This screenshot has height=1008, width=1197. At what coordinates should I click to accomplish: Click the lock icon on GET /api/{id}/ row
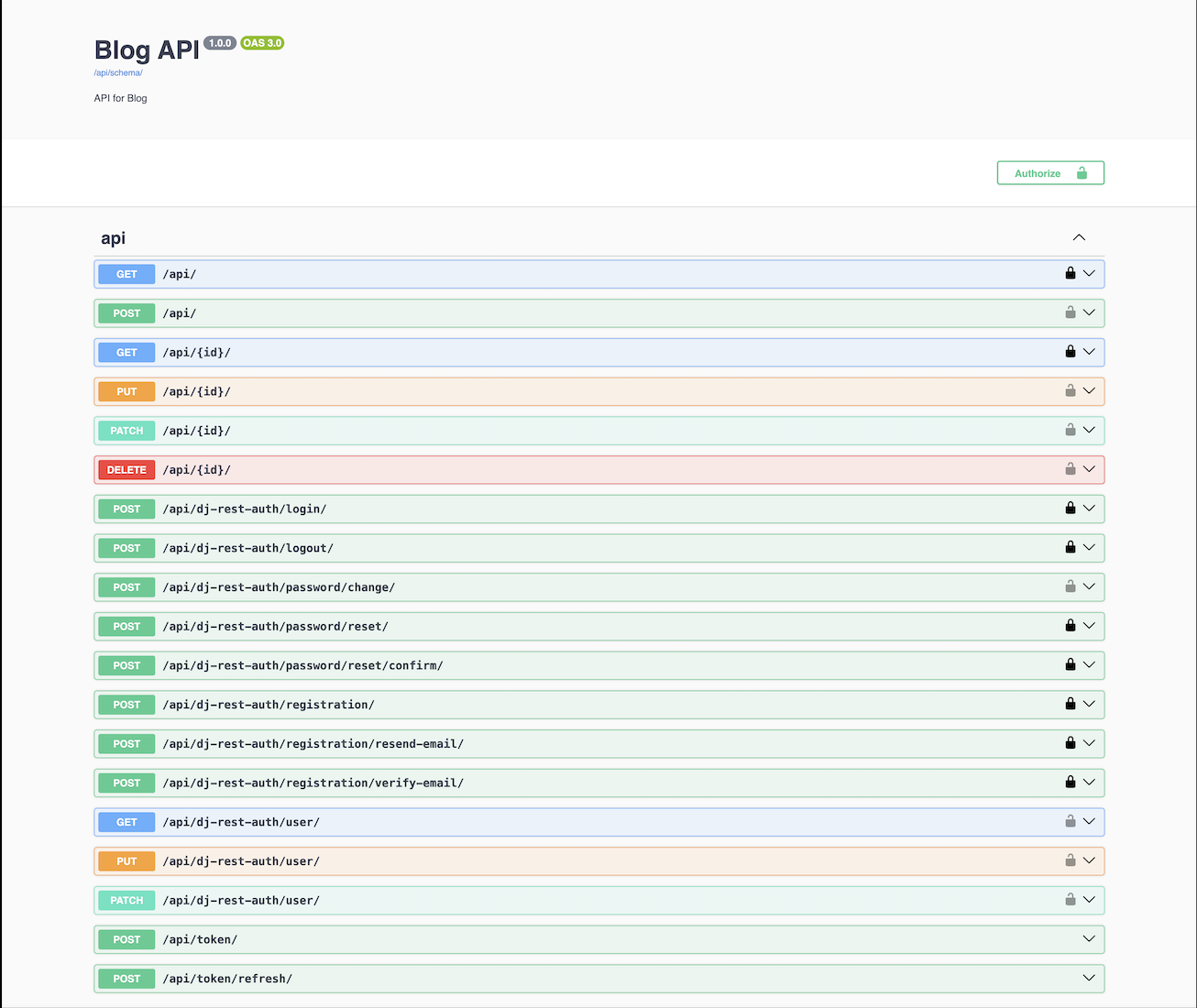coord(1070,352)
